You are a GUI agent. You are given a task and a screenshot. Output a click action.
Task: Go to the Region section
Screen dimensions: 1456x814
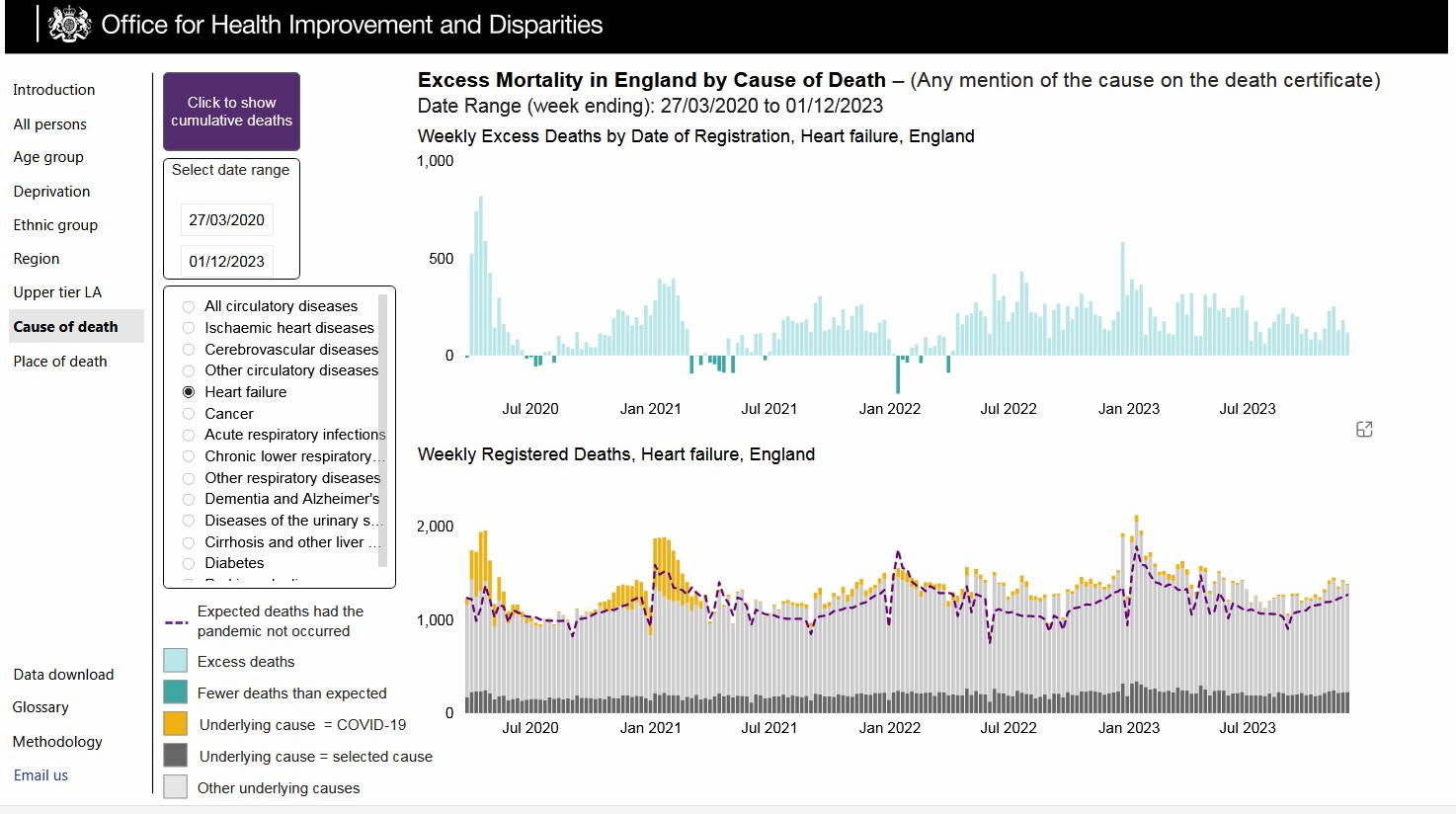pyautogui.click(x=37, y=259)
